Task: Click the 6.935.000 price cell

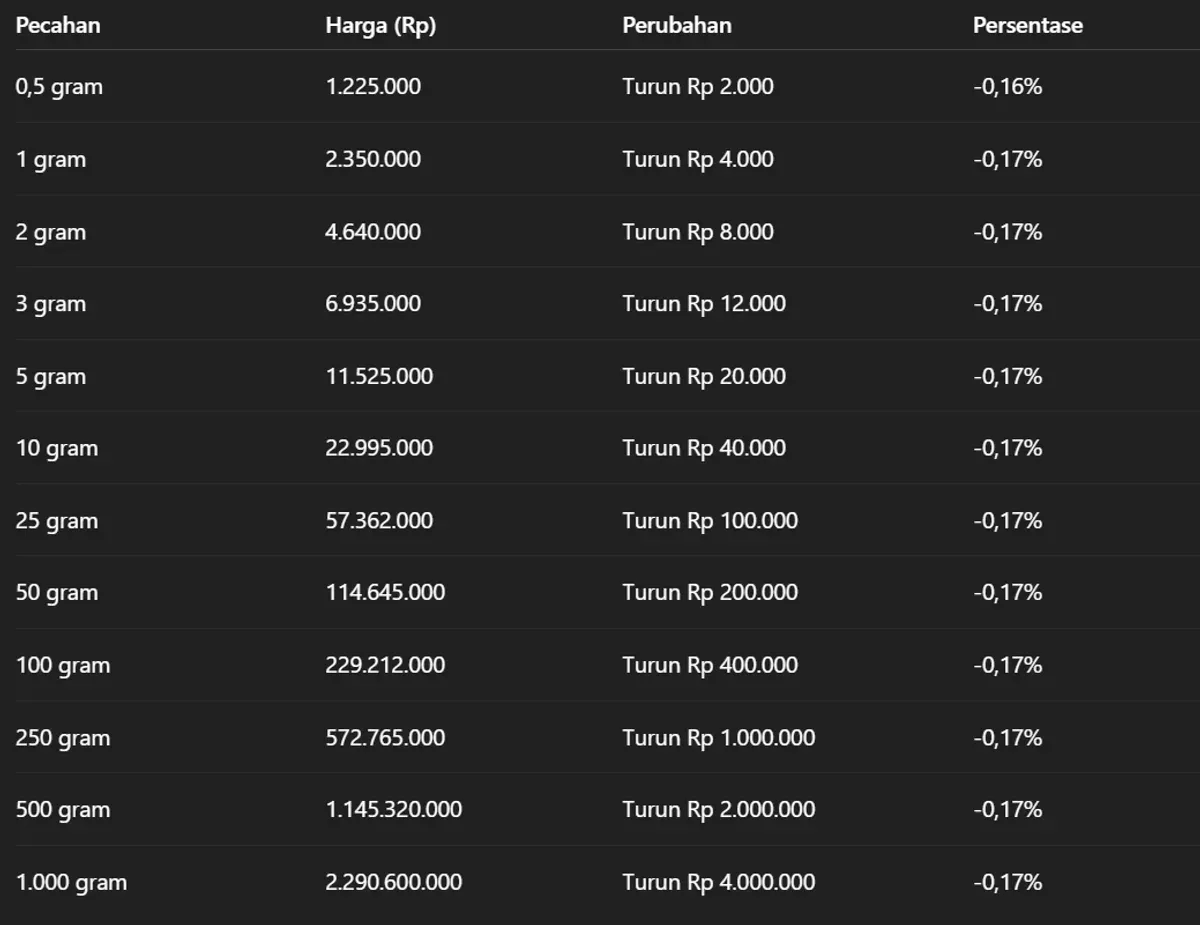Action: [x=373, y=304]
